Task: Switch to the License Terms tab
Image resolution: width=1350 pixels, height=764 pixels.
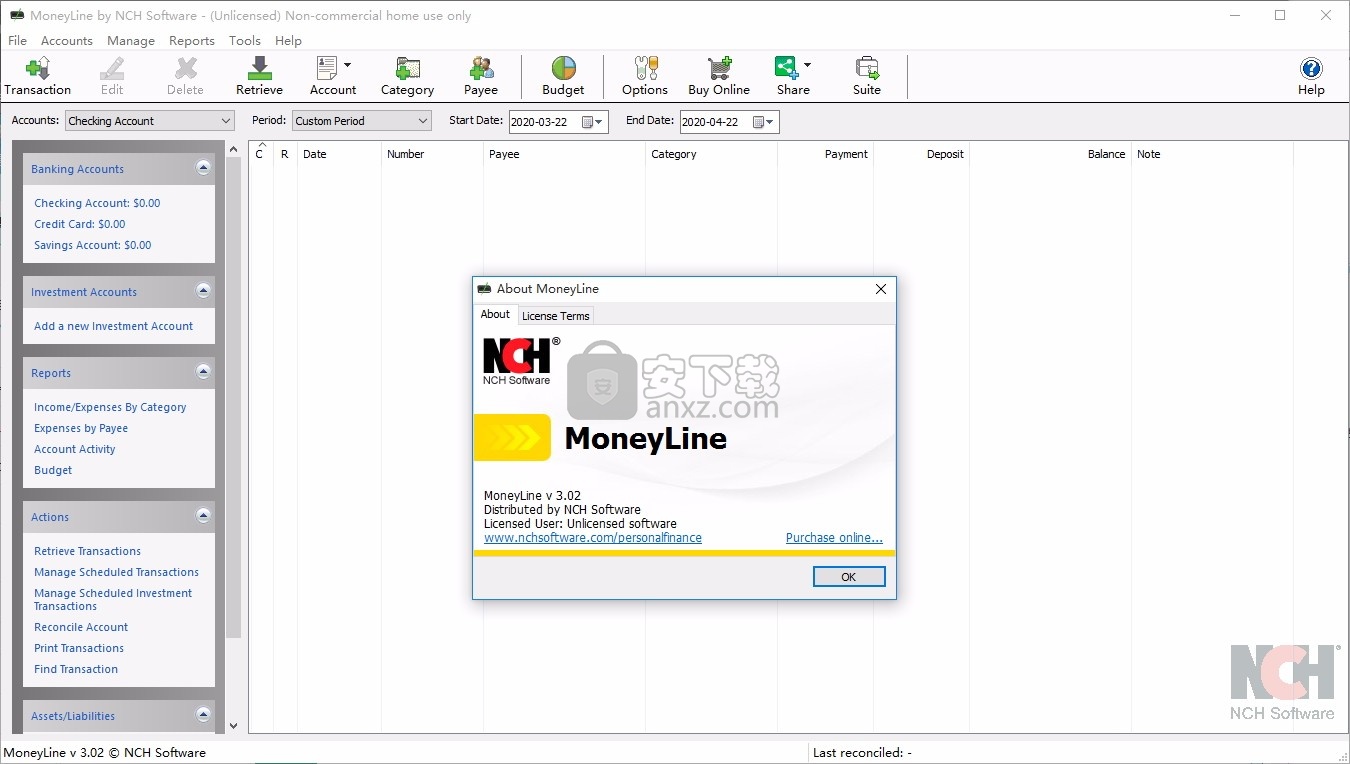Action: tap(556, 316)
